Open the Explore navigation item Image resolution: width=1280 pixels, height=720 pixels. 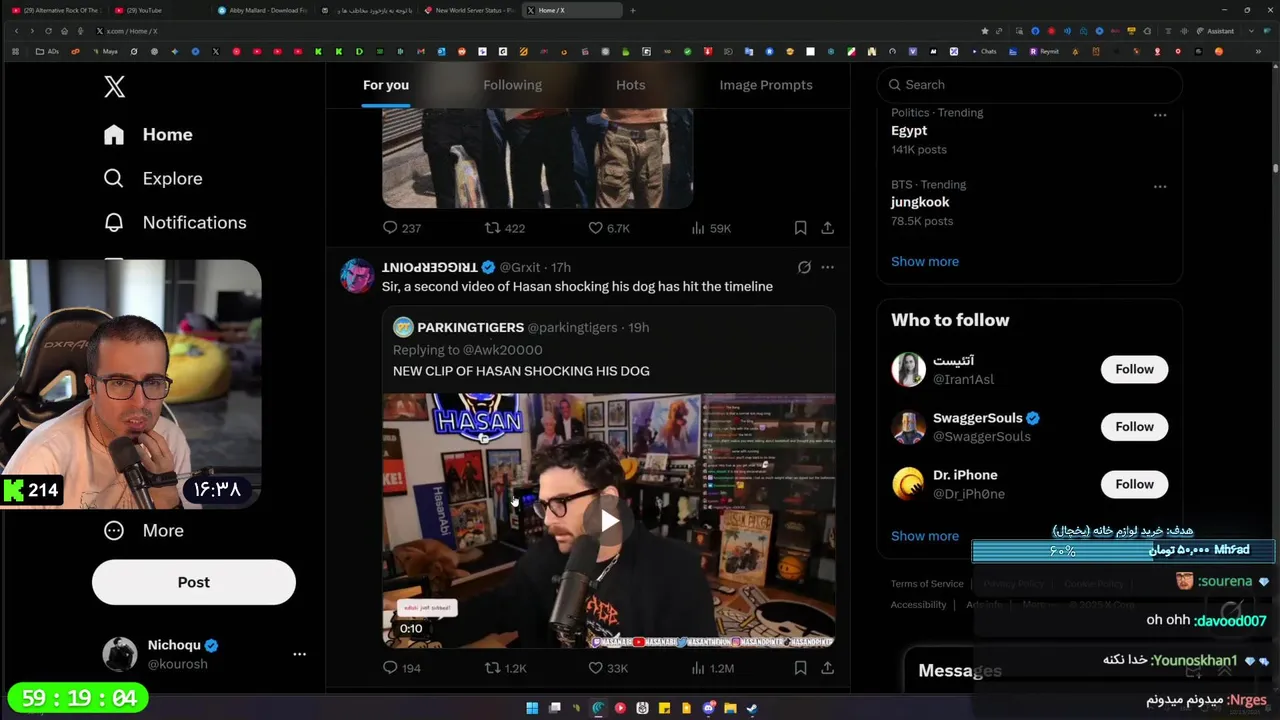(153, 178)
